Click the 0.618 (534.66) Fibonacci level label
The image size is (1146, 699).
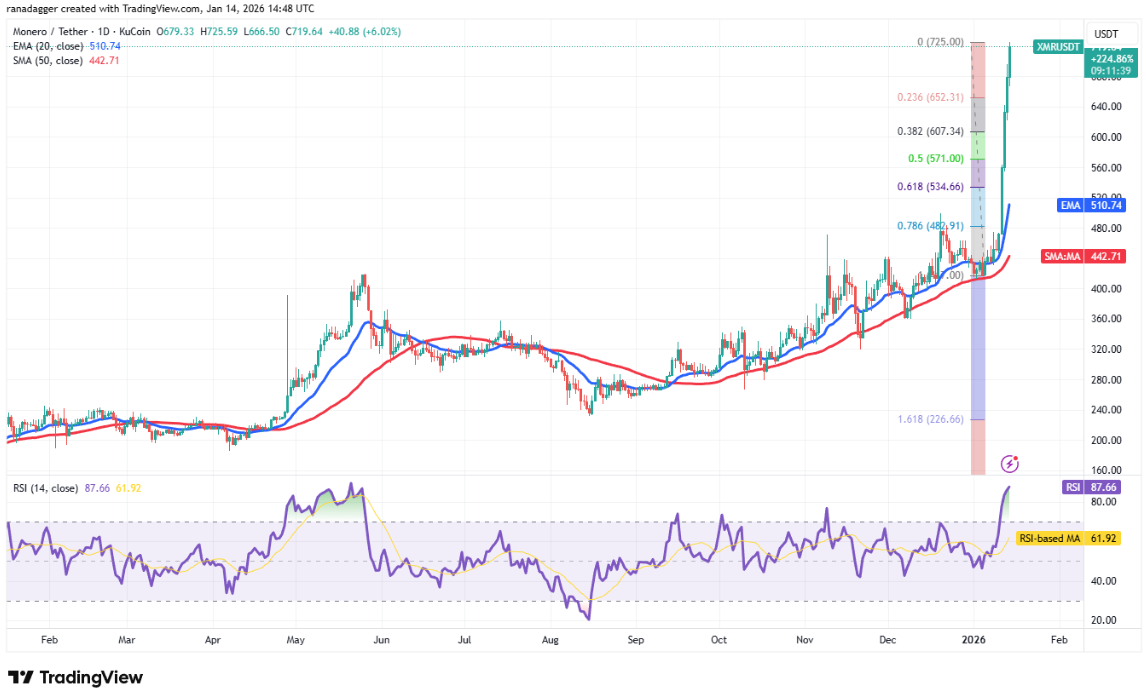928,186
